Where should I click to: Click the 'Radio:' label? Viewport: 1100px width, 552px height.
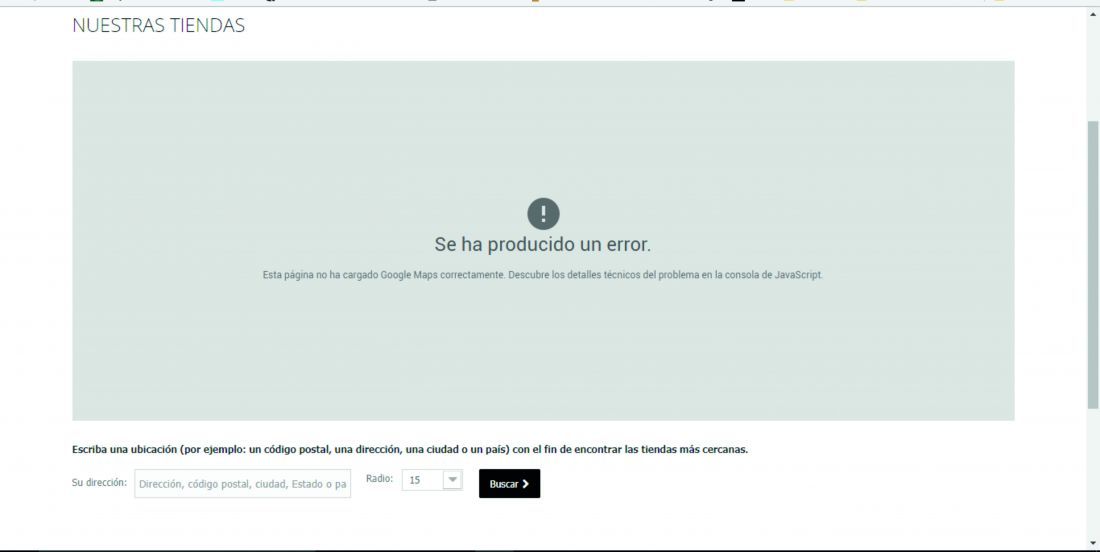[379, 478]
